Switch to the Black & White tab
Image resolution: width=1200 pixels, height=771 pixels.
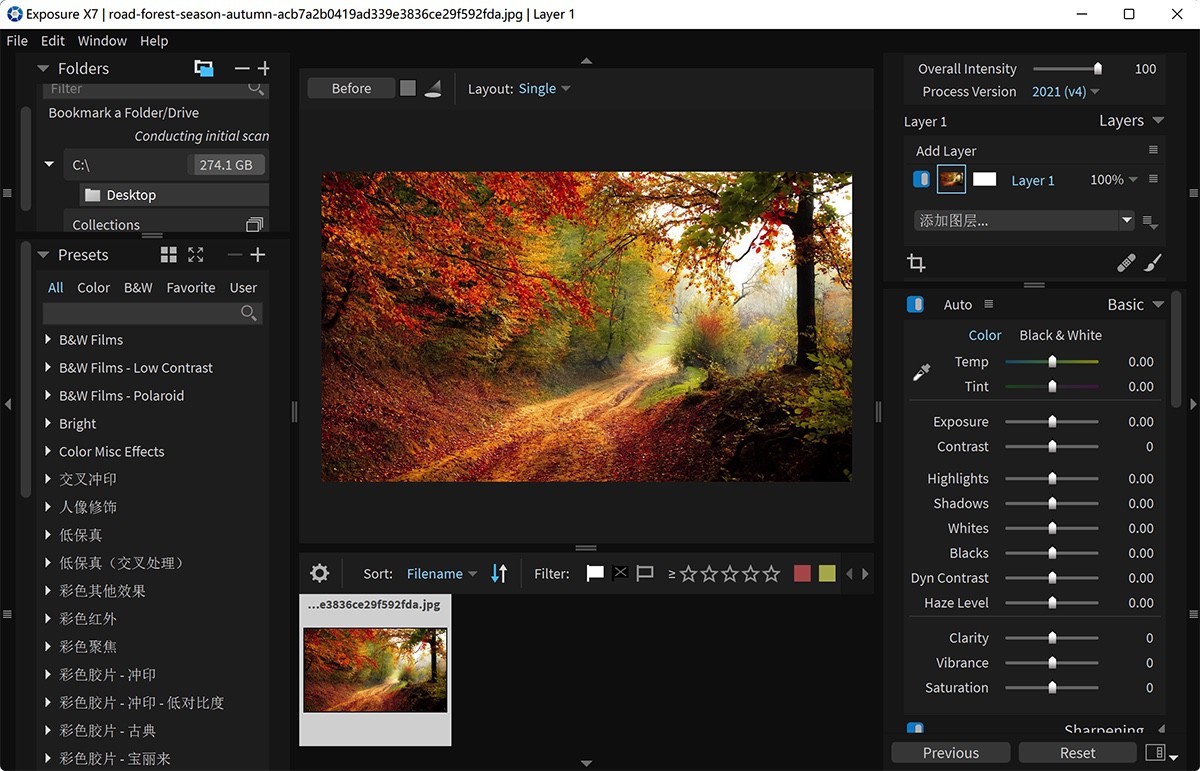click(1060, 335)
